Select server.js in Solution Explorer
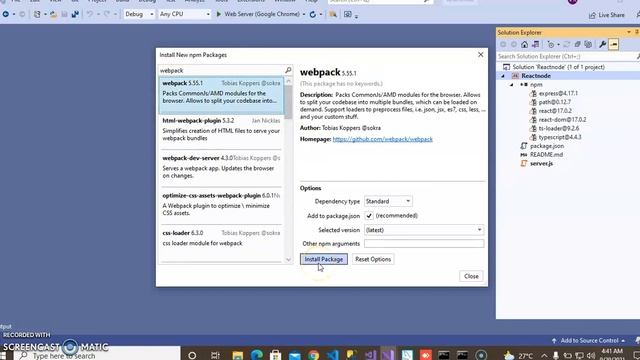This screenshot has height=360, width=640. (541, 164)
